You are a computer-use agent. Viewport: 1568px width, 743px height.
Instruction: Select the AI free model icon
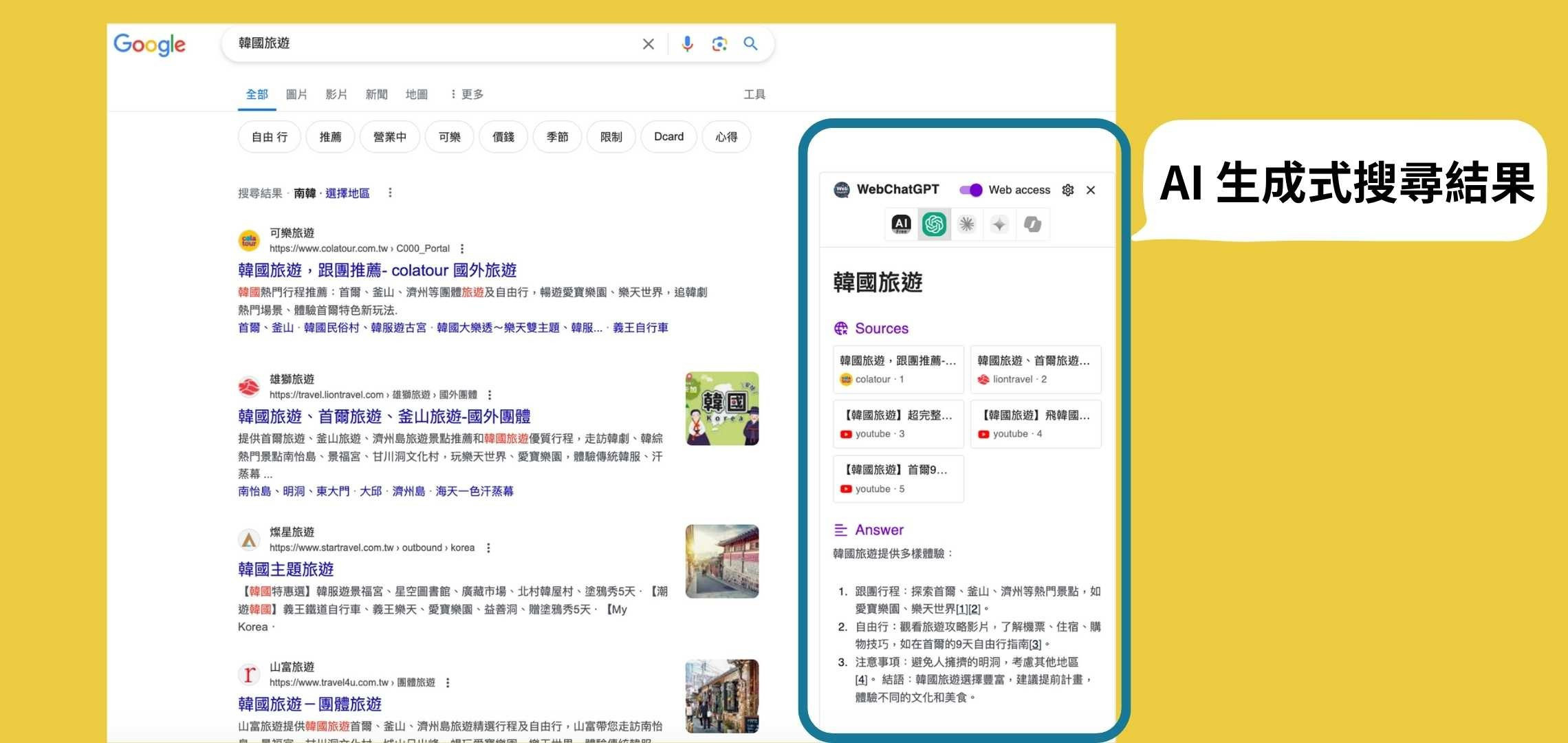(x=901, y=224)
